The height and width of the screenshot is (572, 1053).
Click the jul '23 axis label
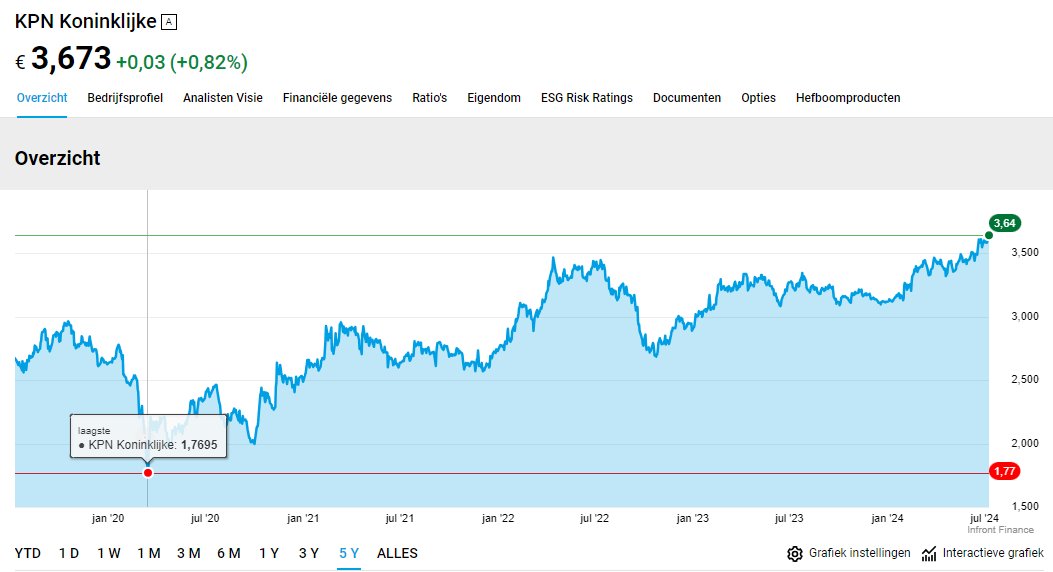coord(789,518)
